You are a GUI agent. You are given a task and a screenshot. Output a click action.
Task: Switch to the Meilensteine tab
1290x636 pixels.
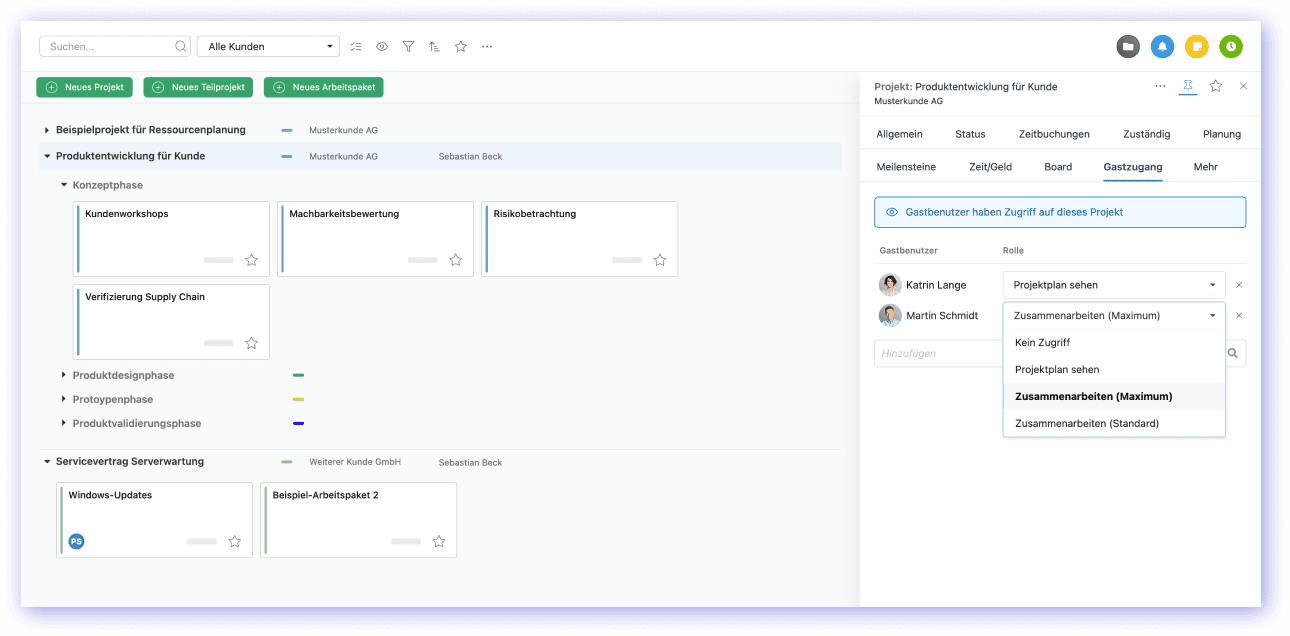pos(906,167)
